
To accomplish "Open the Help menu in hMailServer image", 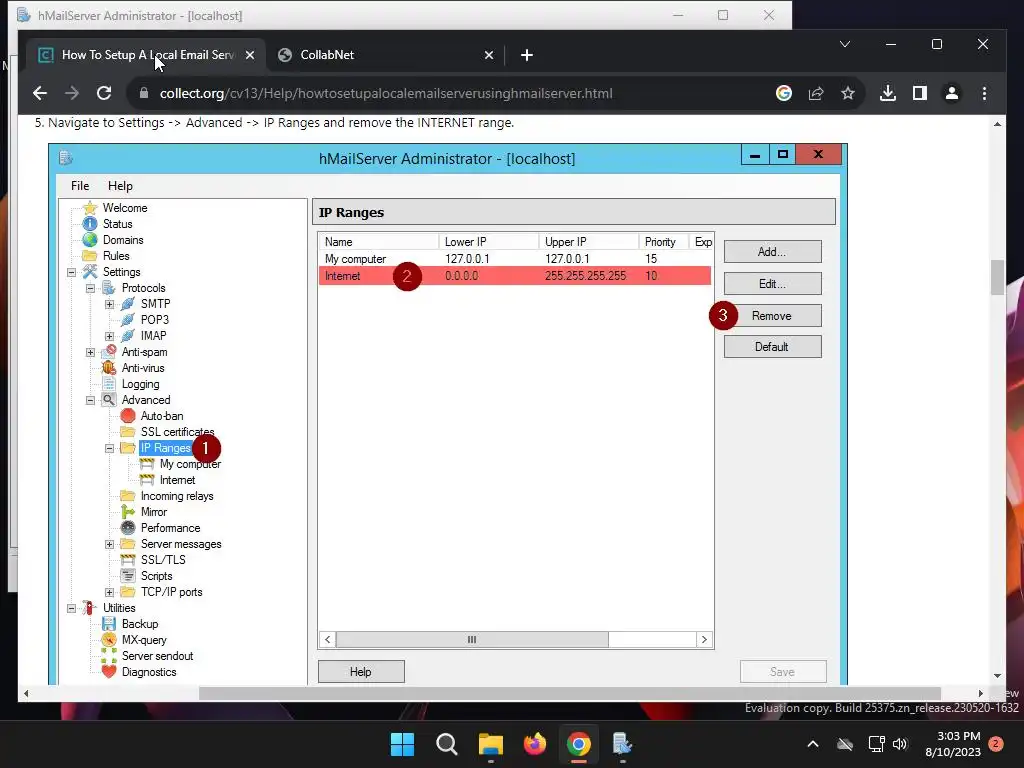I will 120,185.
